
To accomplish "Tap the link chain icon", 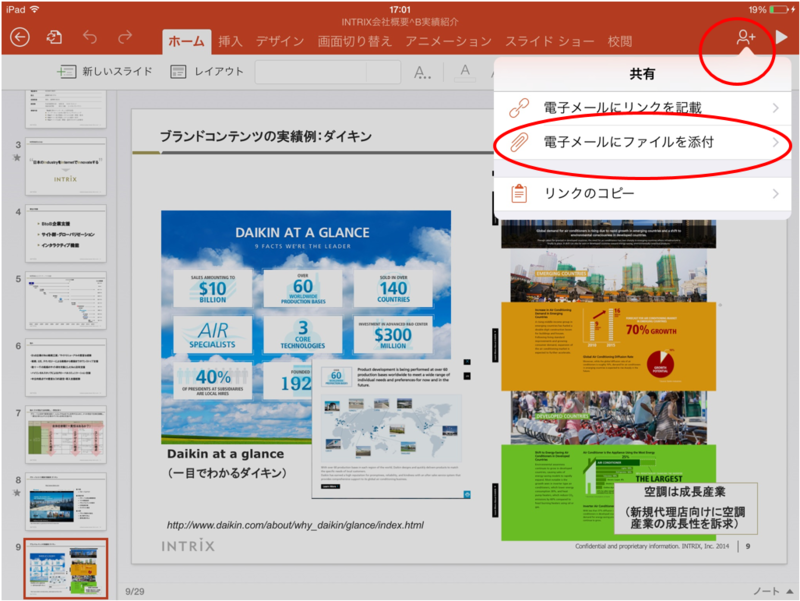I will [519, 108].
